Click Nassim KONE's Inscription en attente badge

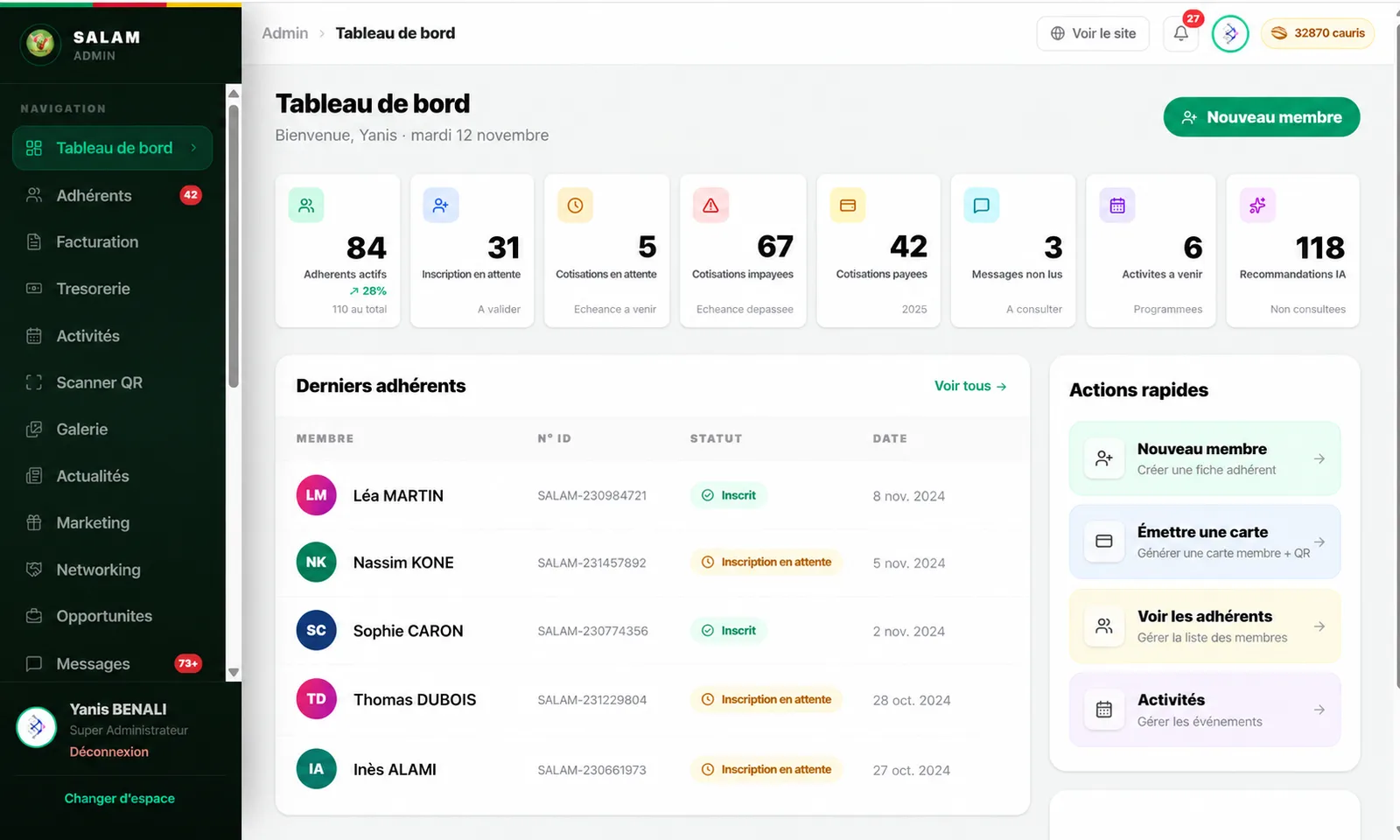click(x=766, y=562)
